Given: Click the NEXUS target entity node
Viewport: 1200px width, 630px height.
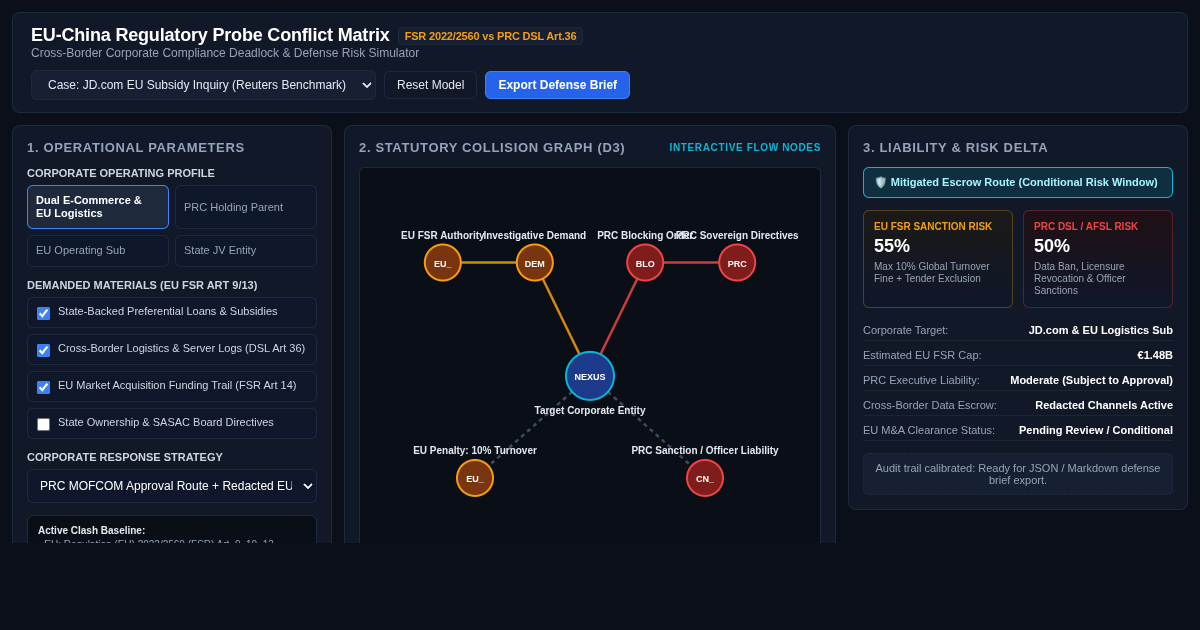Looking at the screenshot, I should click(x=590, y=376).
